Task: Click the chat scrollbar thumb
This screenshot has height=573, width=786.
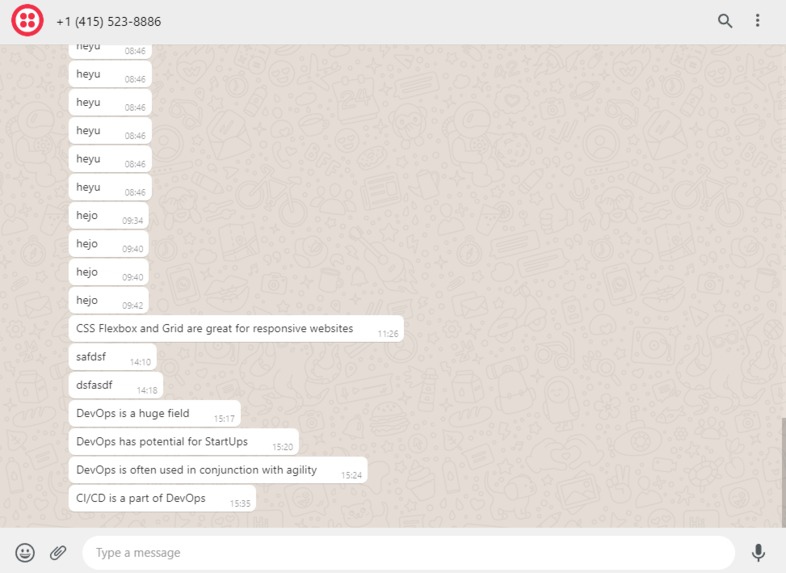Action: pyautogui.click(x=783, y=472)
